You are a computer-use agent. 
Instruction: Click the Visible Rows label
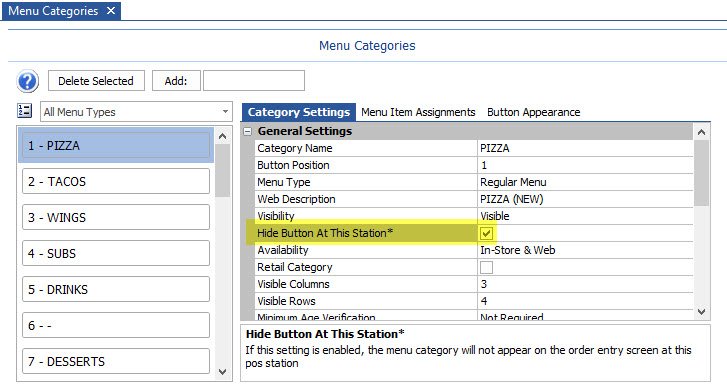(x=286, y=301)
